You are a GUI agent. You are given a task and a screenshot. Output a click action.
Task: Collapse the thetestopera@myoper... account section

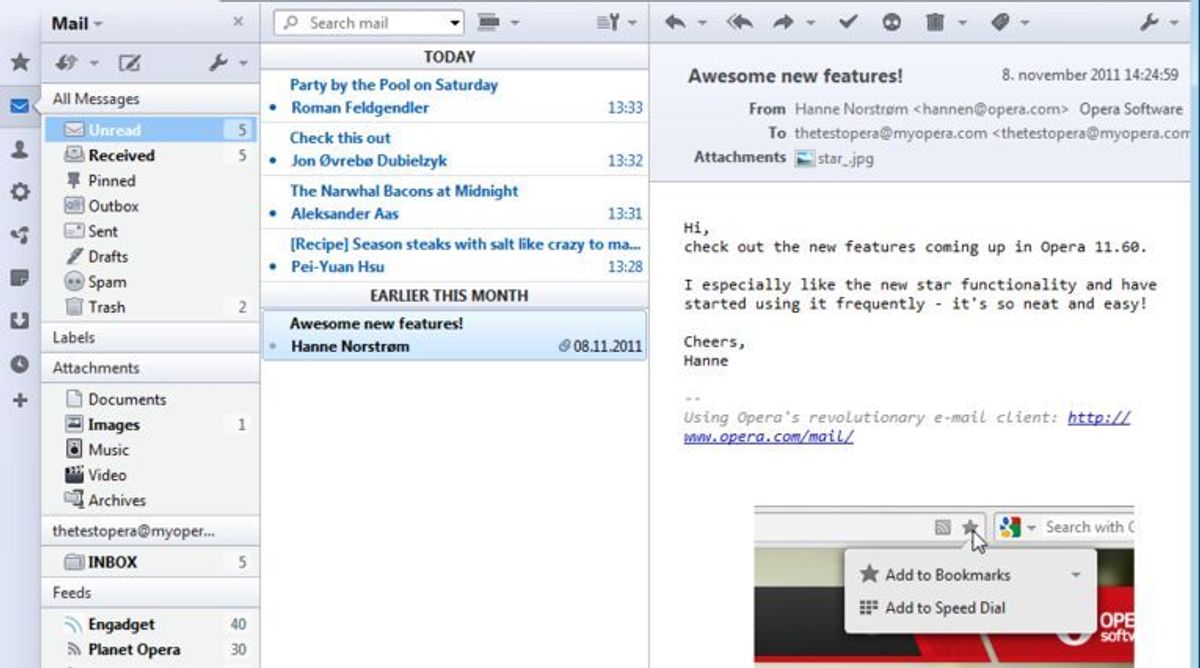click(150, 532)
